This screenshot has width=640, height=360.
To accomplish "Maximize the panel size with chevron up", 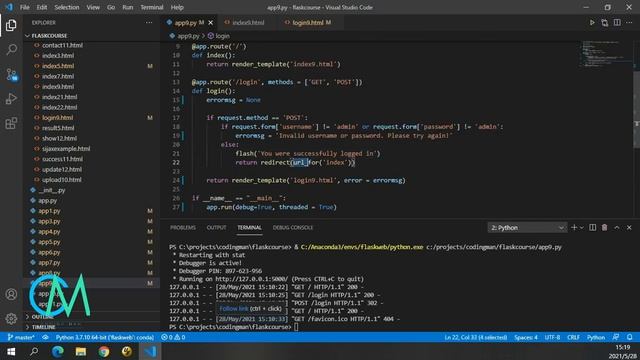I will (617, 227).
